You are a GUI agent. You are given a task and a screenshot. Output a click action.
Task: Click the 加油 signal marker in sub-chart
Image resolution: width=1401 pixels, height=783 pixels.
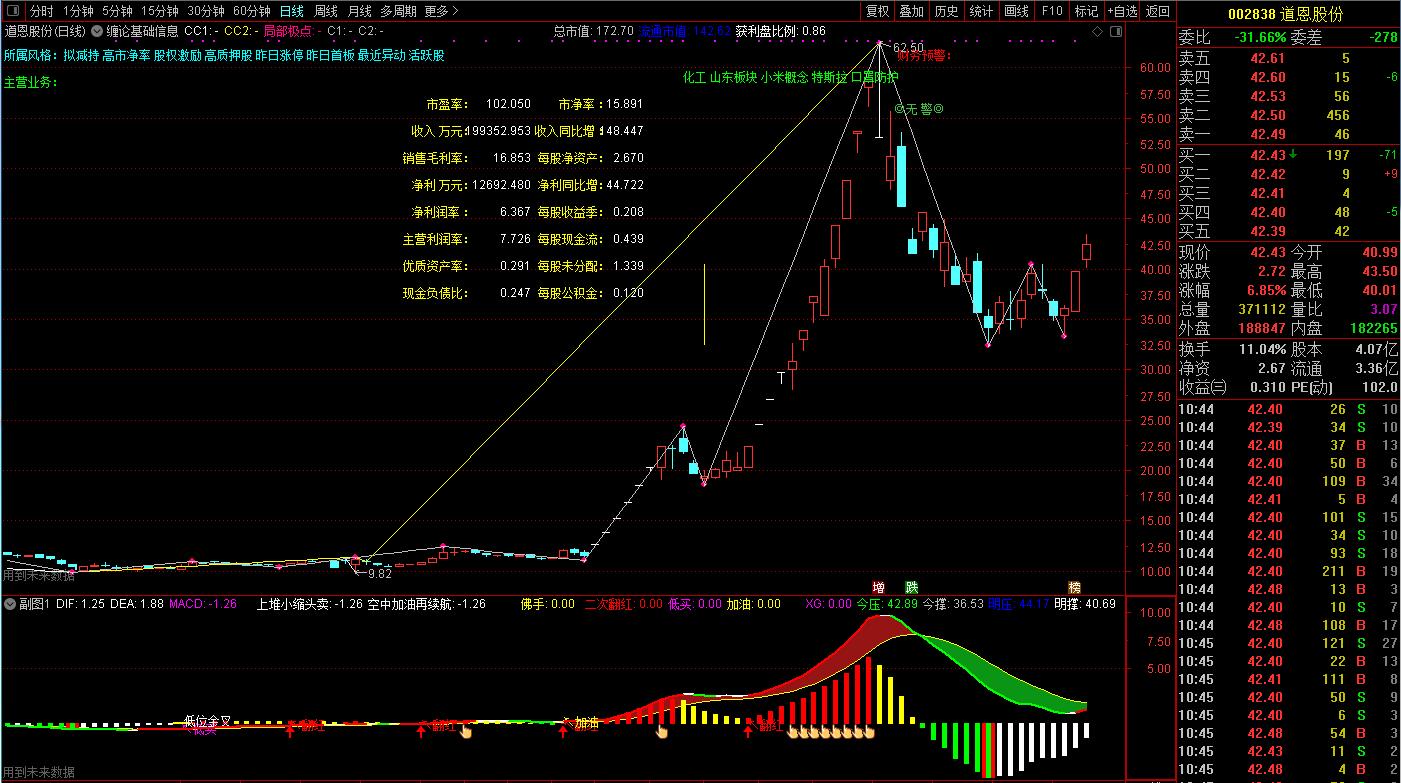tap(585, 723)
